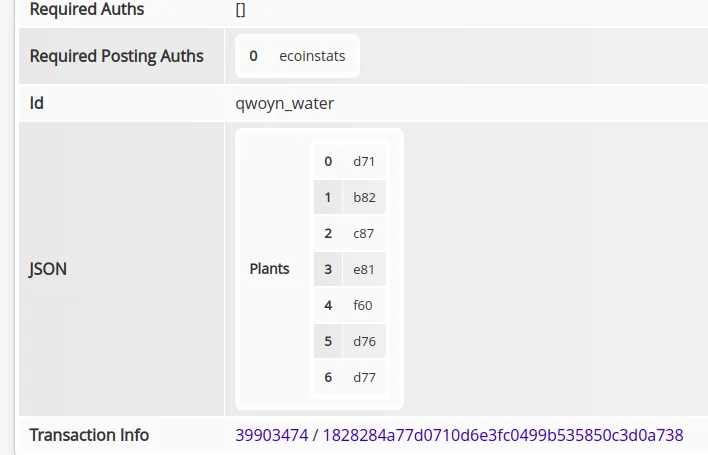Click the Id row label
Screen dimensions: 708x455
point(36,102)
